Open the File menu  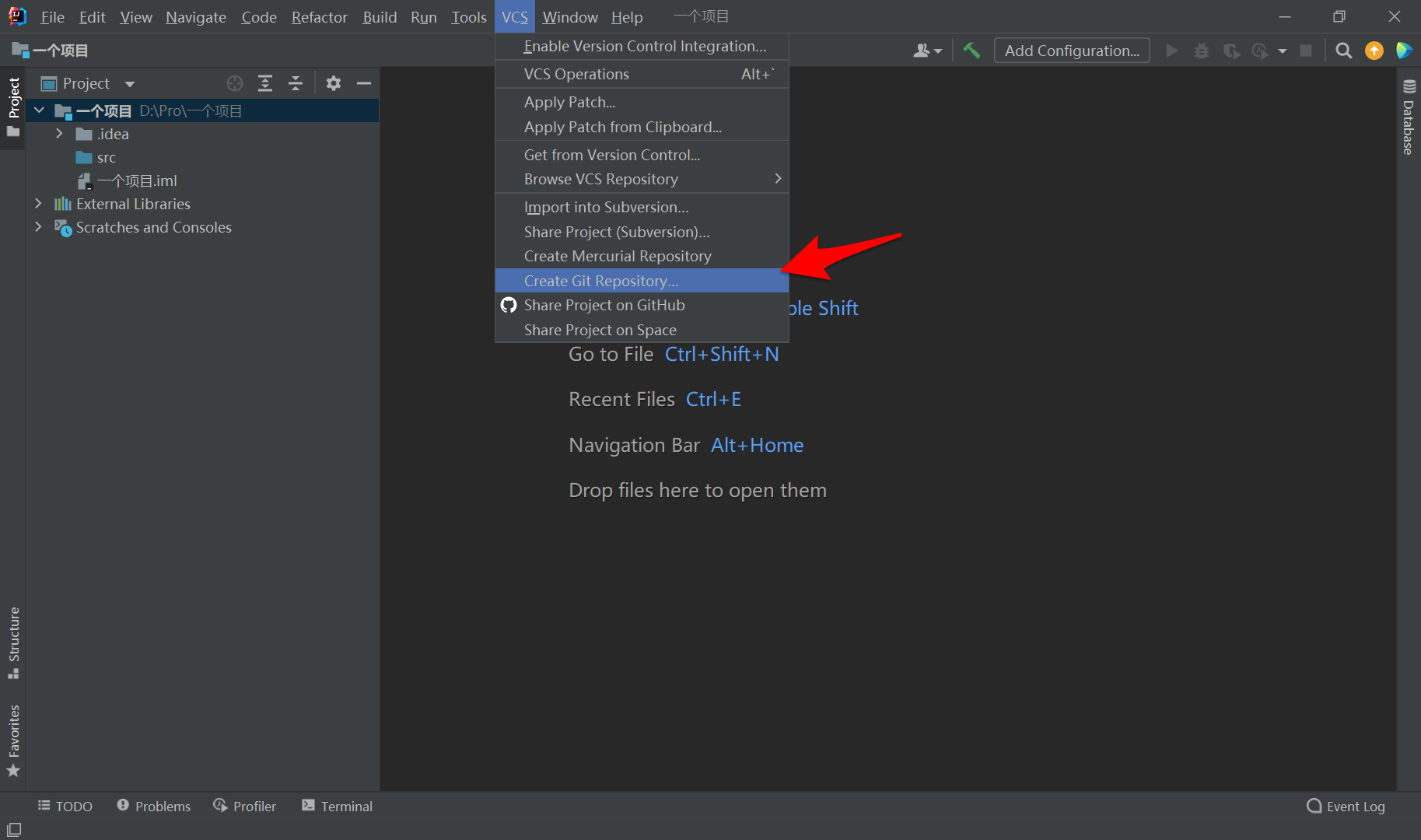52,16
